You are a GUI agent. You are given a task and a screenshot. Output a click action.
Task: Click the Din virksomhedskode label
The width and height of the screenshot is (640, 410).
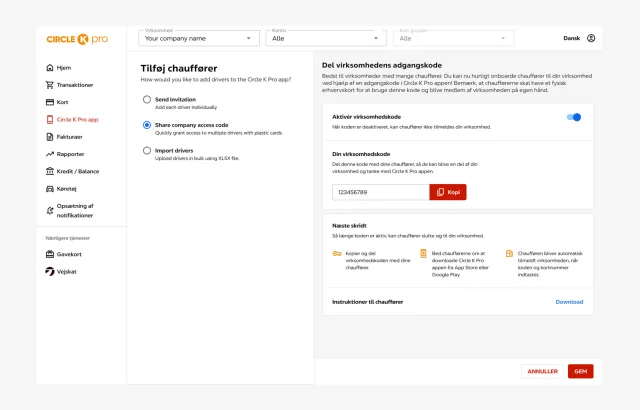tap(361, 154)
